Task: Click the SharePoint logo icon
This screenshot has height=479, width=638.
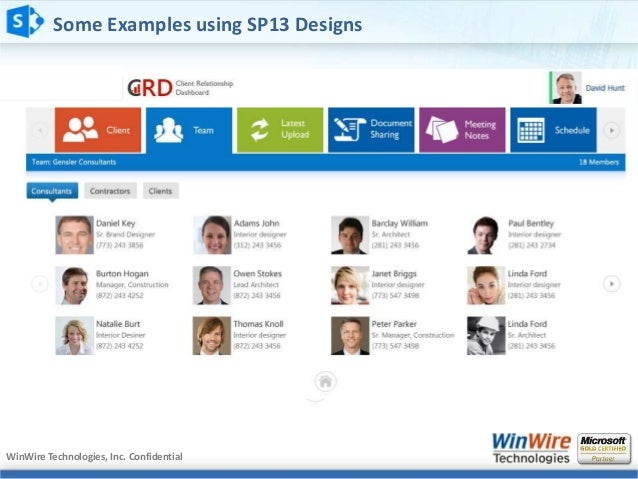Action: coord(25,21)
